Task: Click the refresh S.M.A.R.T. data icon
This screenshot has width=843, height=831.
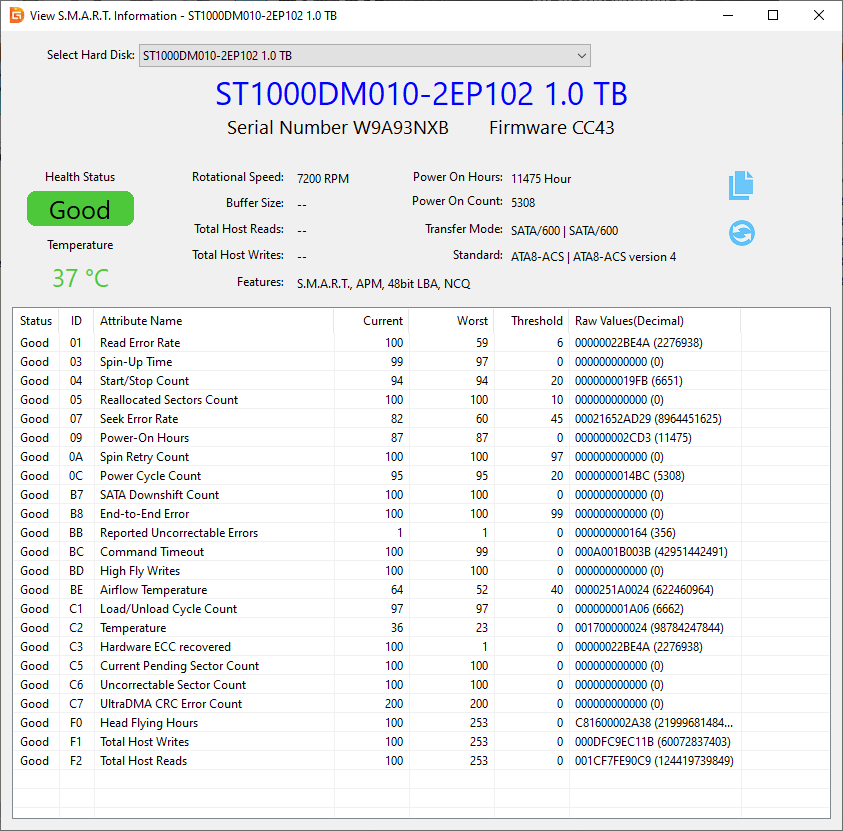Action: 741,233
